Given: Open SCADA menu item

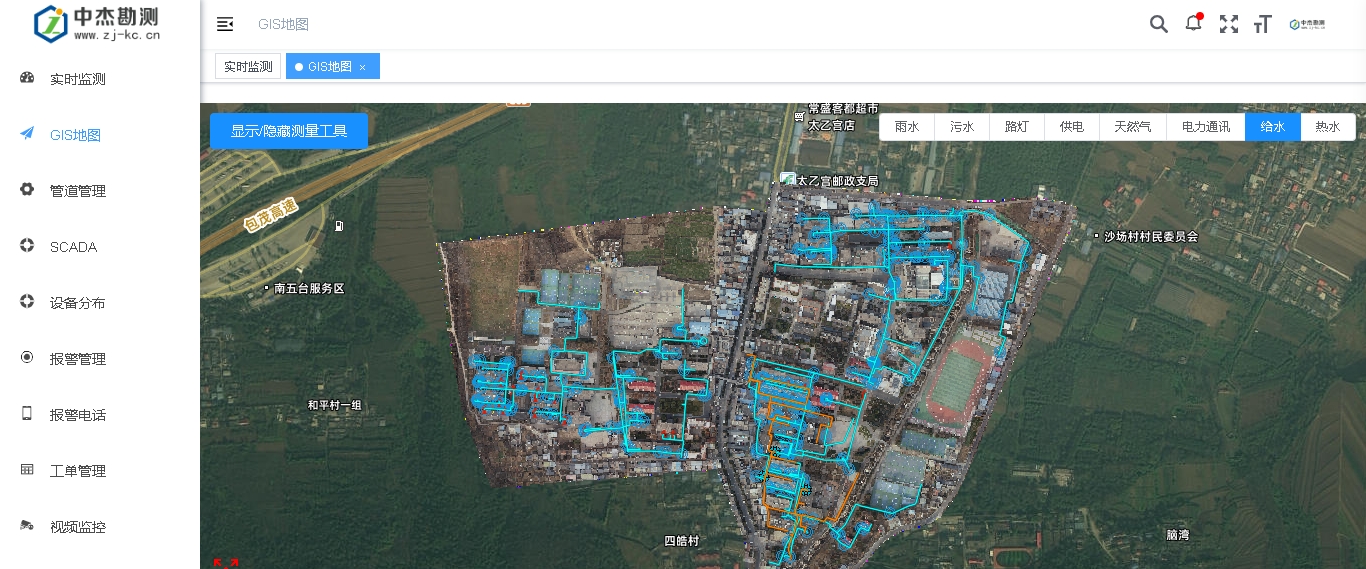Looking at the screenshot, I should click(73, 247).
